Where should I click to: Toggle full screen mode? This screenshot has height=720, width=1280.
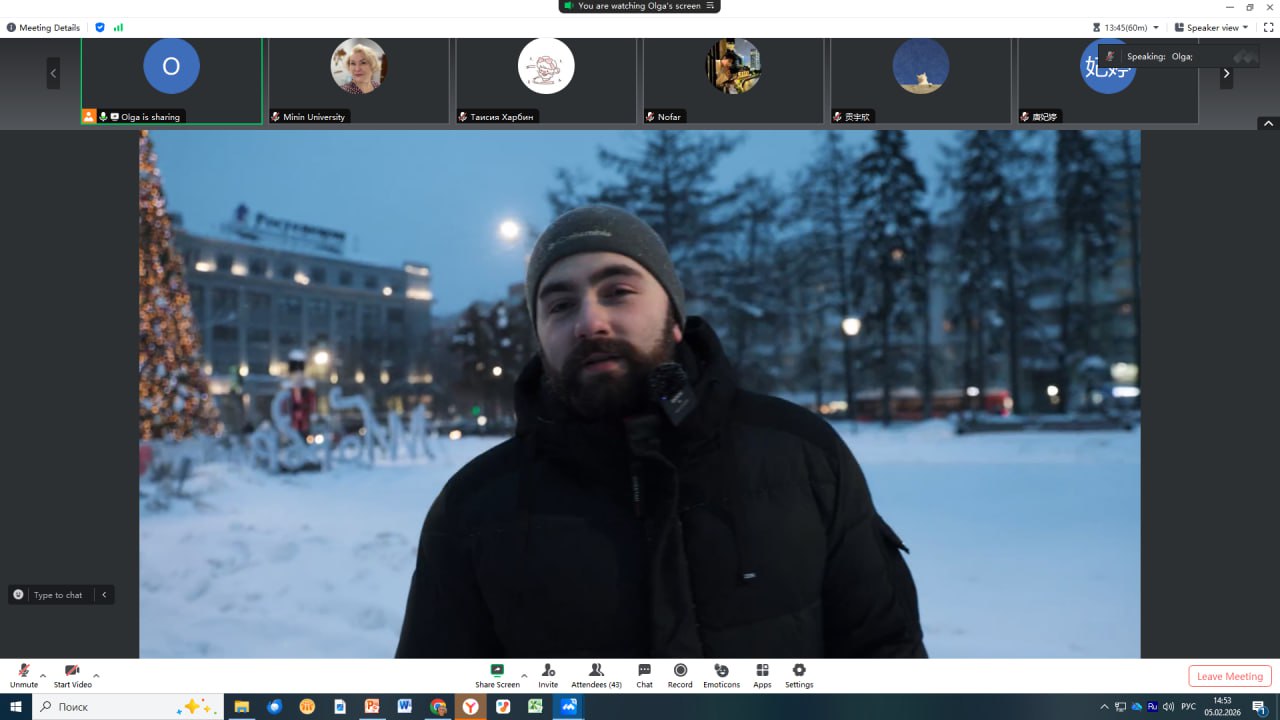click(1268, 28)
